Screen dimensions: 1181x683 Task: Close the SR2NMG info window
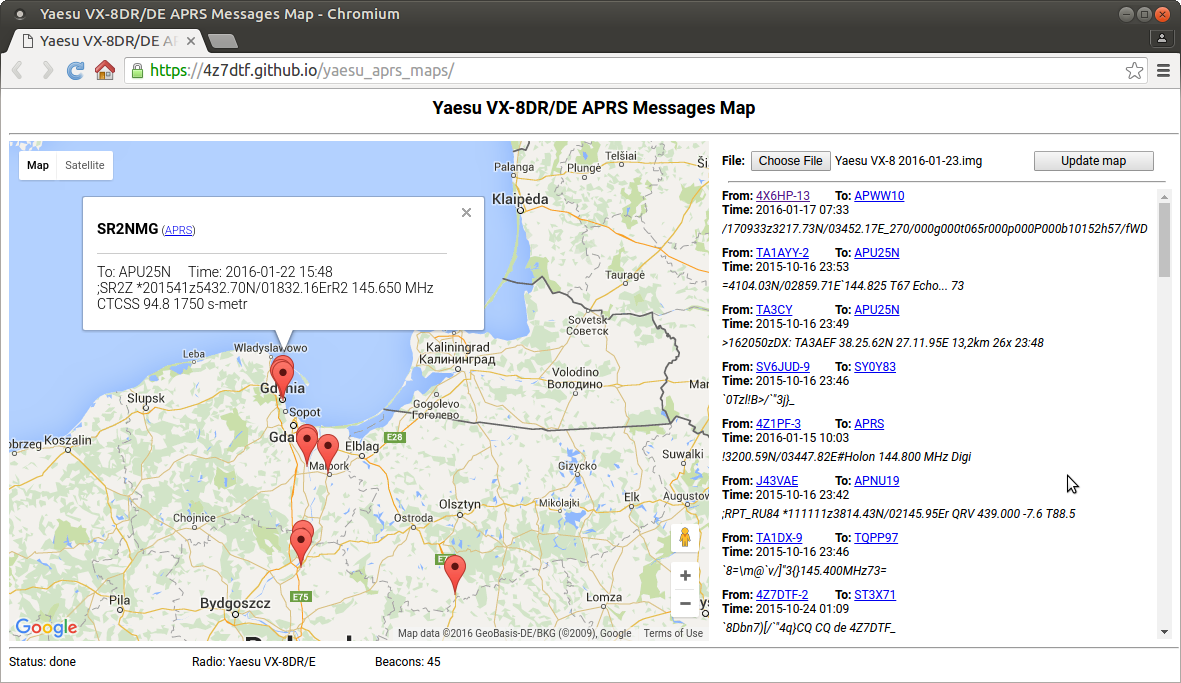click(466, 212)
